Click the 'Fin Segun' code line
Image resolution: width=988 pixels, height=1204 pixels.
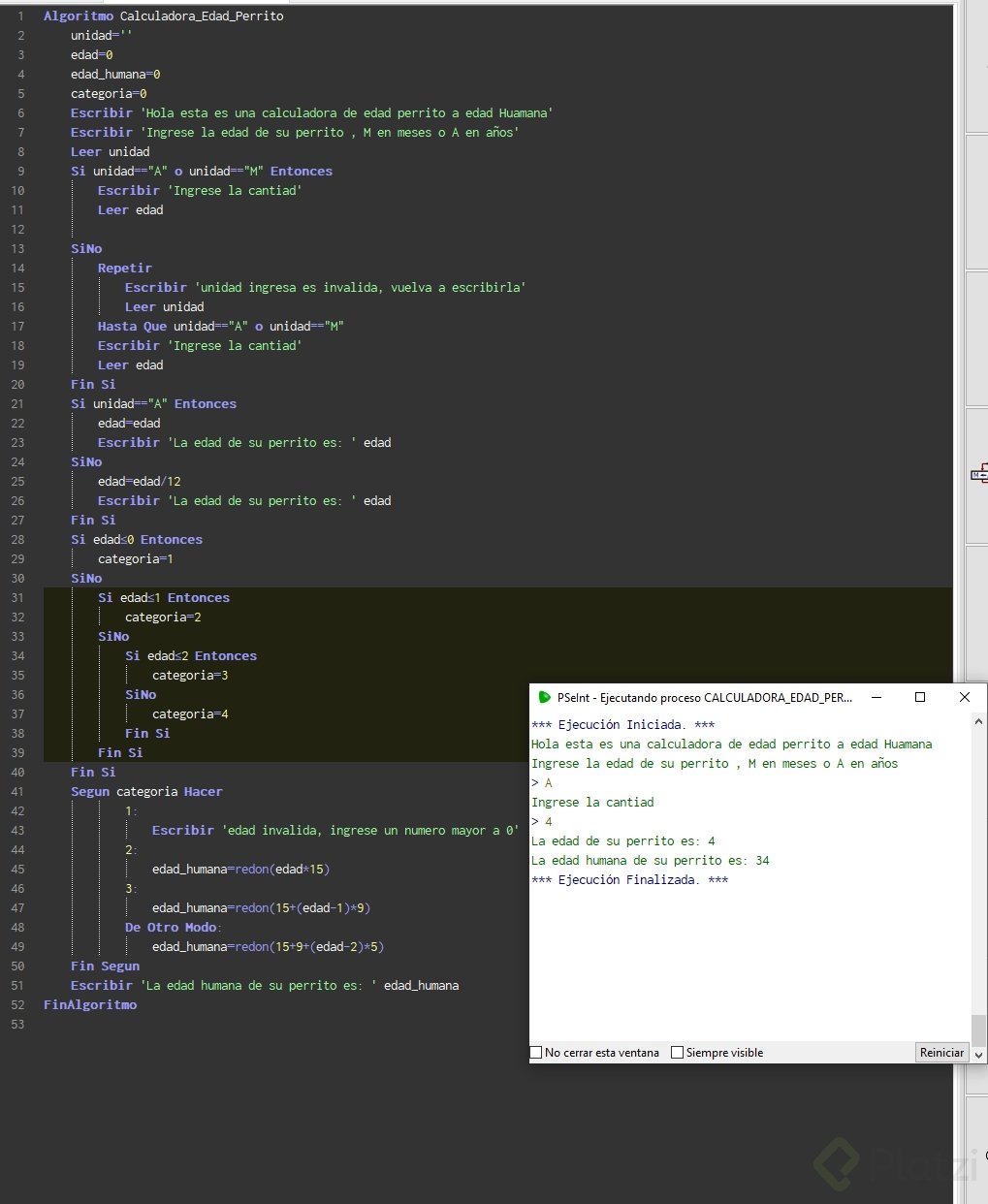point(105,966)
